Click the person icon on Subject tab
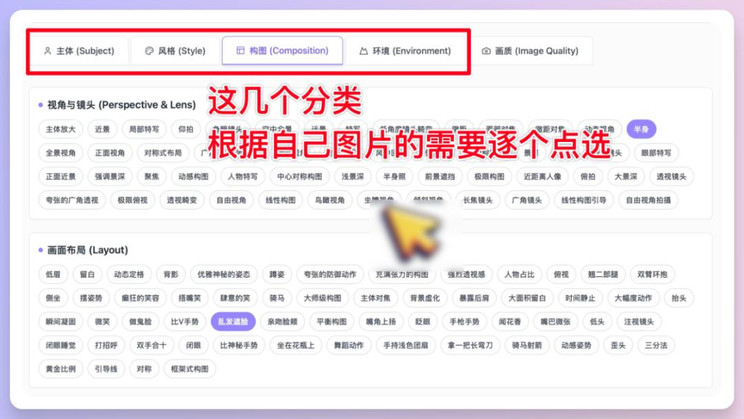This screenshot has height=419, width=744. (47, 51)
